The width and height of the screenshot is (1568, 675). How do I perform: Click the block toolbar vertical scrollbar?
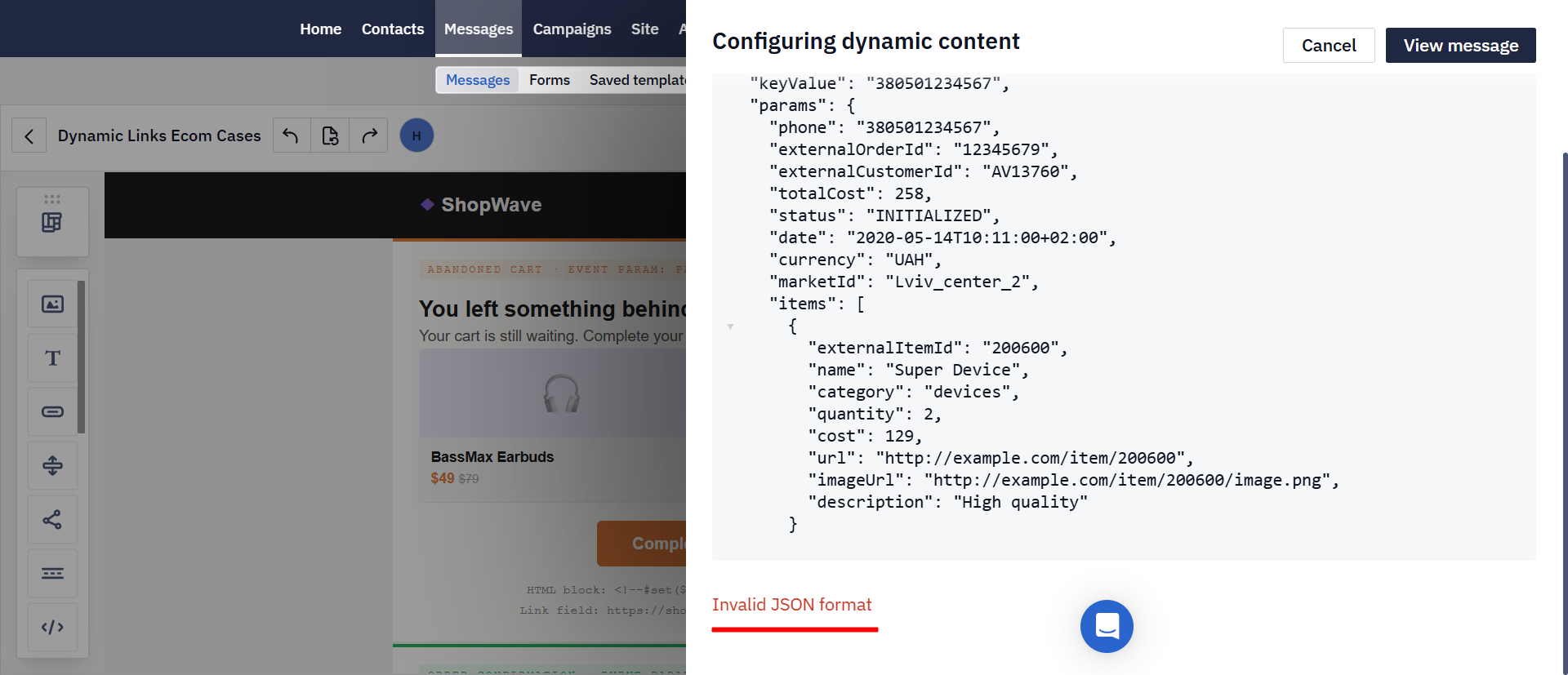pos(81,357)
